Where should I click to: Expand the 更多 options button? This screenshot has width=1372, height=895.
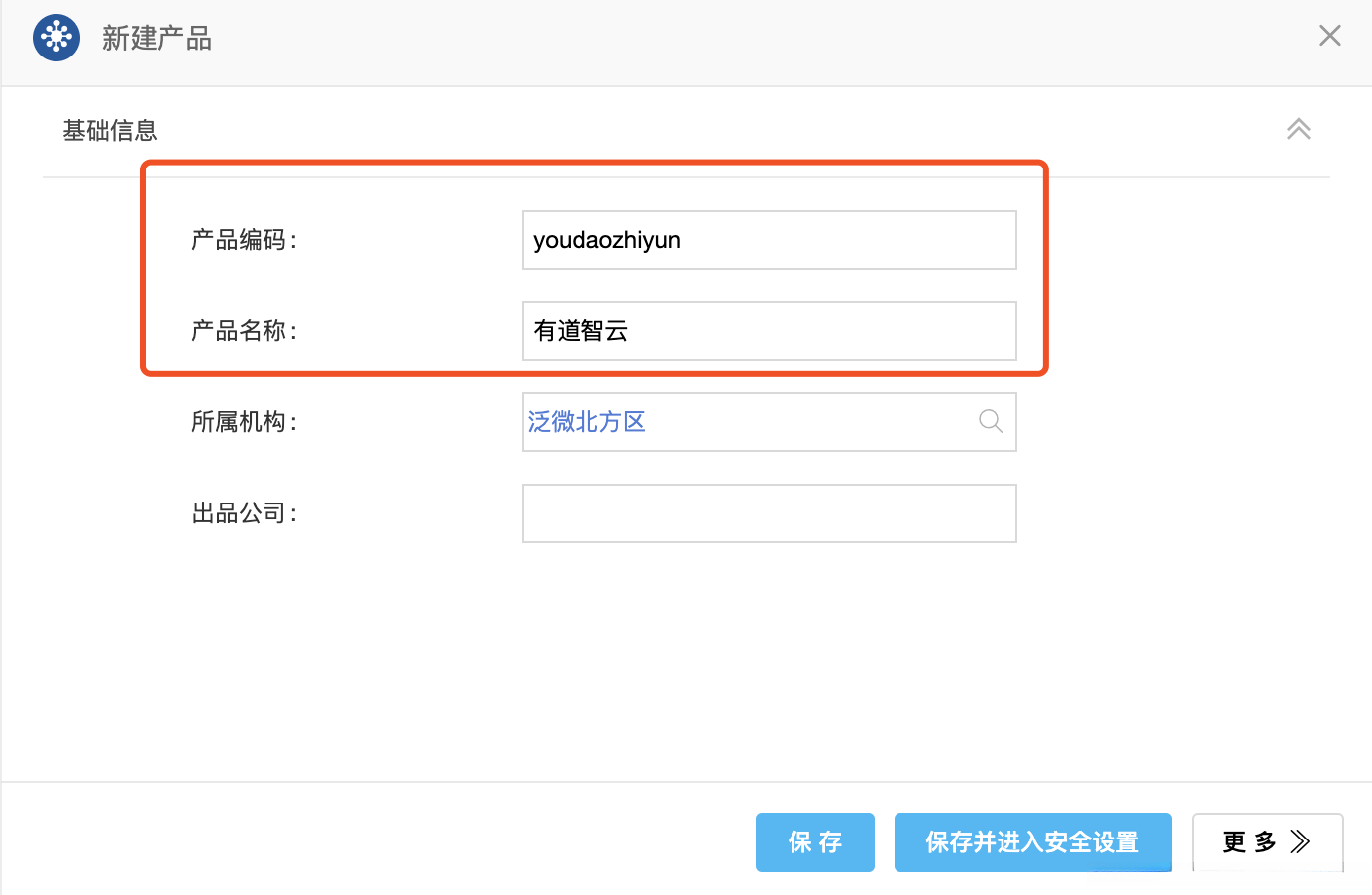pos(1248,842)
